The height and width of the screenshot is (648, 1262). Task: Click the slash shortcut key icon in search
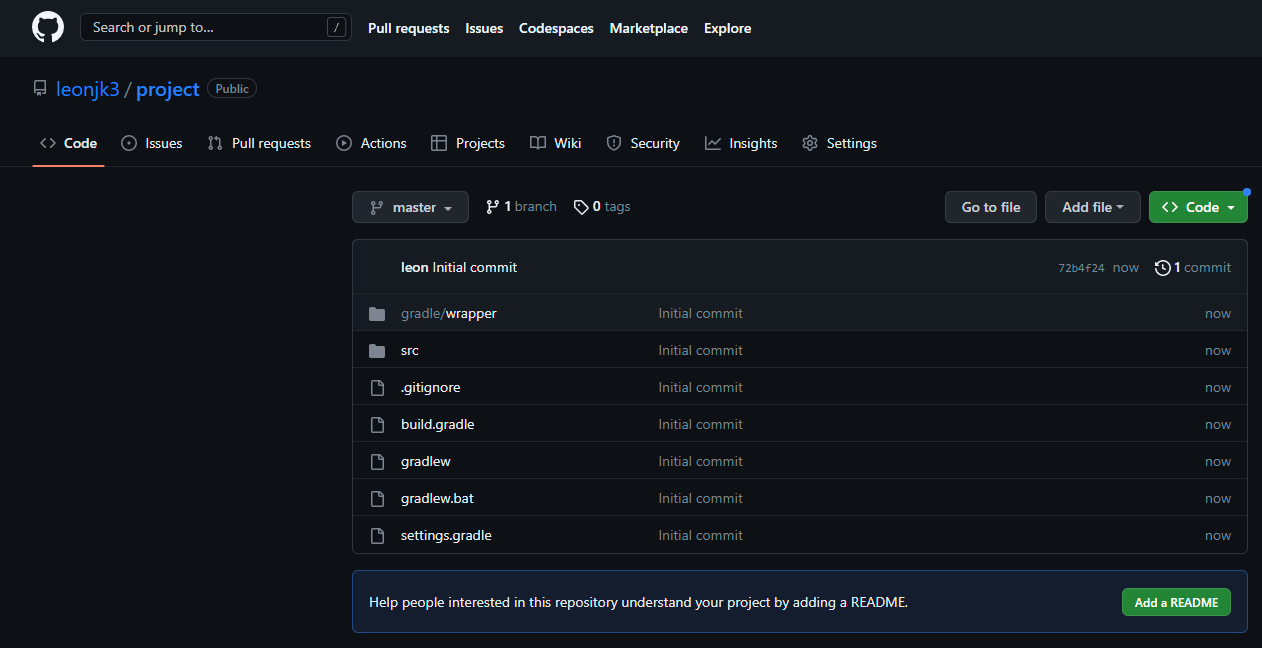coord(336,28)
